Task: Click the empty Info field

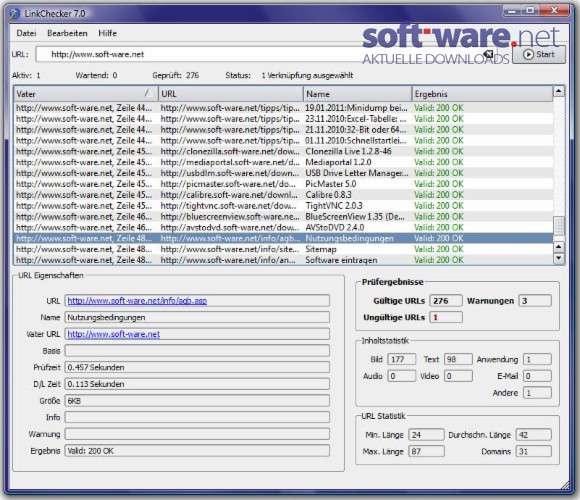Action: (197, 417)
